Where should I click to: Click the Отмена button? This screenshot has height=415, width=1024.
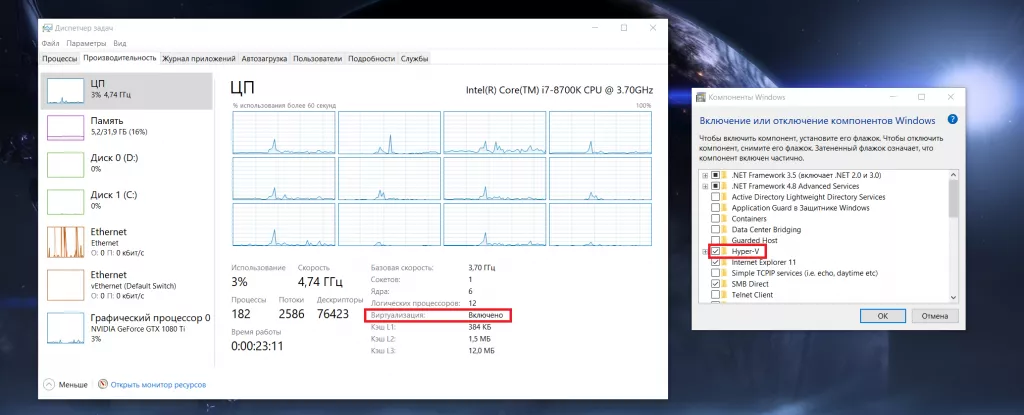point(935,316)
